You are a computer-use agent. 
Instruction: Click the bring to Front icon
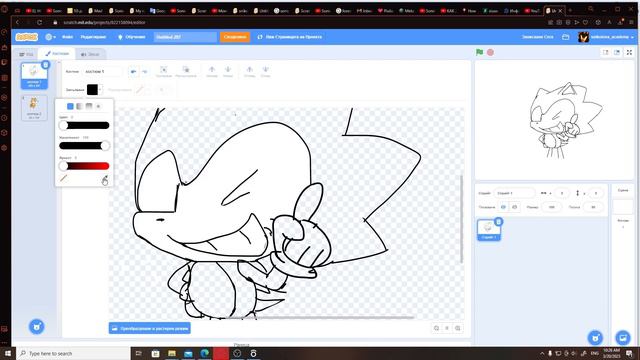[249, 71]
